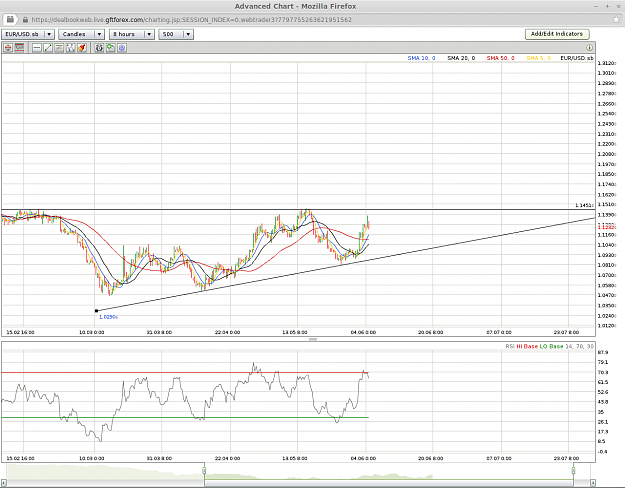This screenshot has width=625, height=488.
Task: Click the right handle of the range navigator
Action: tap(574, 471)
